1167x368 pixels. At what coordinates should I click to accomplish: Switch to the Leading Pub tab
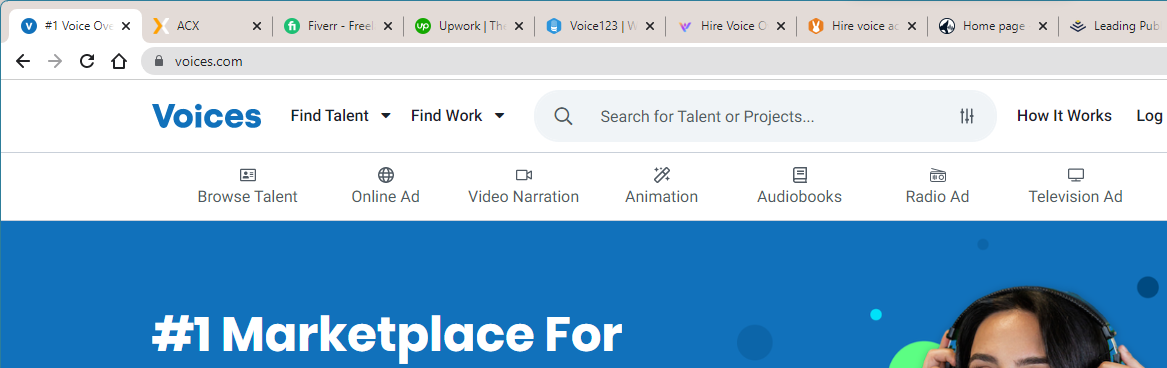click(1114, 26)
